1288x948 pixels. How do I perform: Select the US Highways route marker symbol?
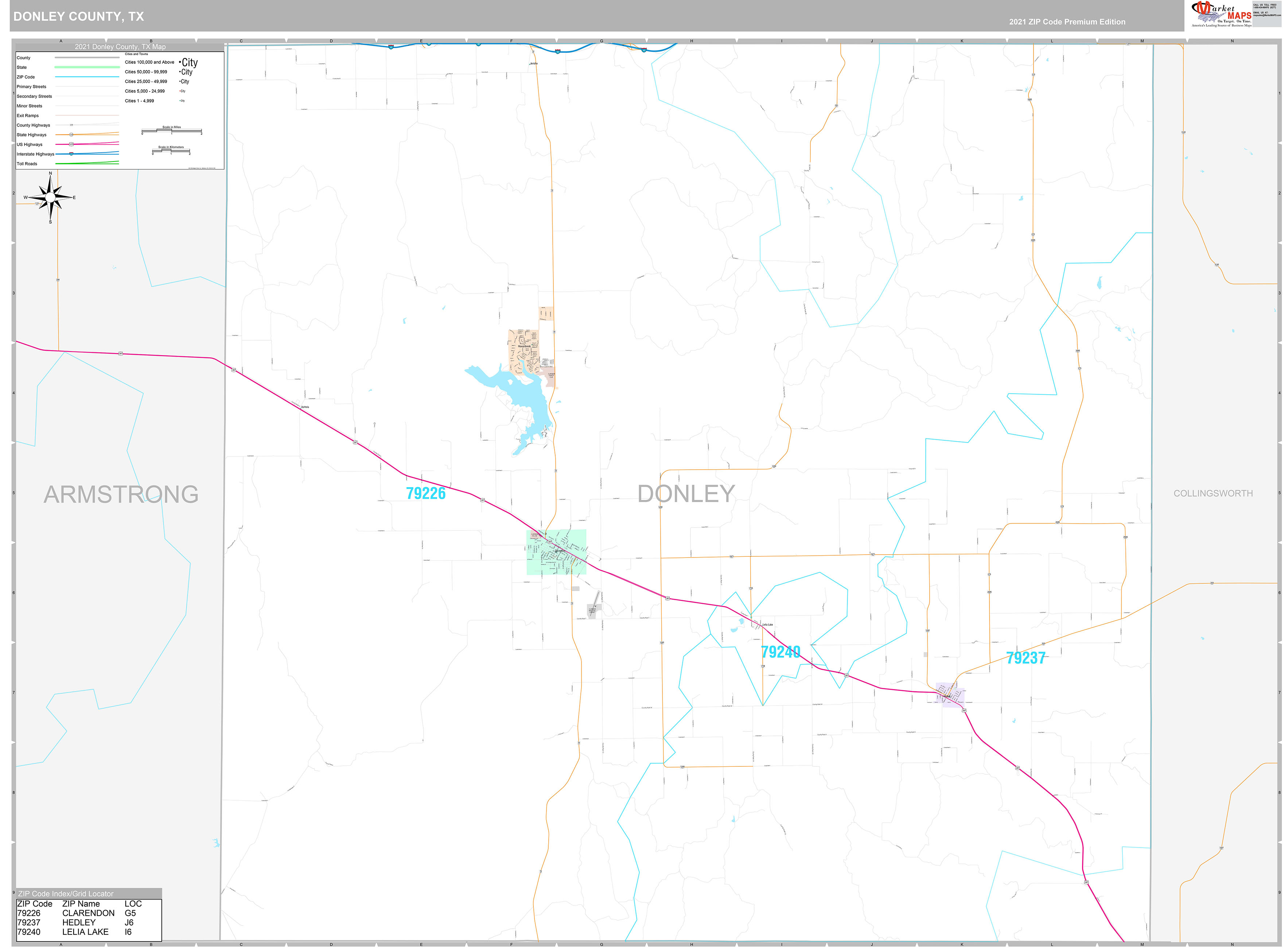[72, 144]
